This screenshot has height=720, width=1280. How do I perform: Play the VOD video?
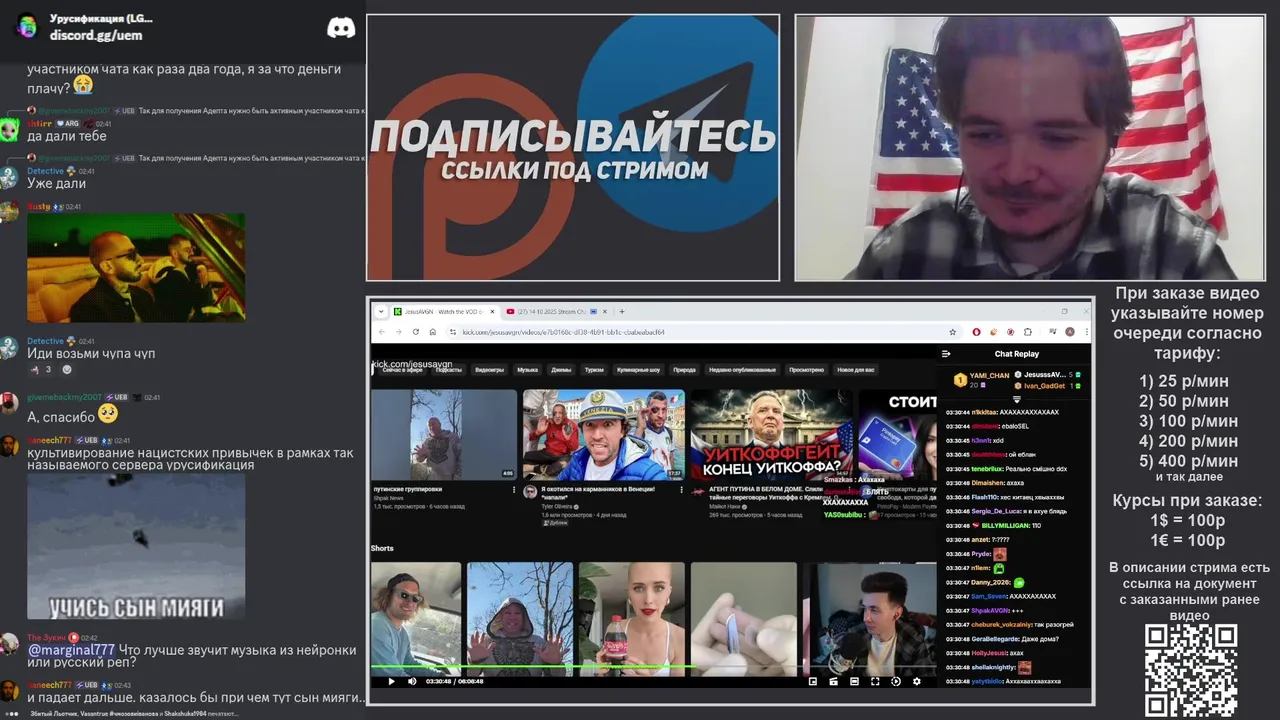point(391,681)
